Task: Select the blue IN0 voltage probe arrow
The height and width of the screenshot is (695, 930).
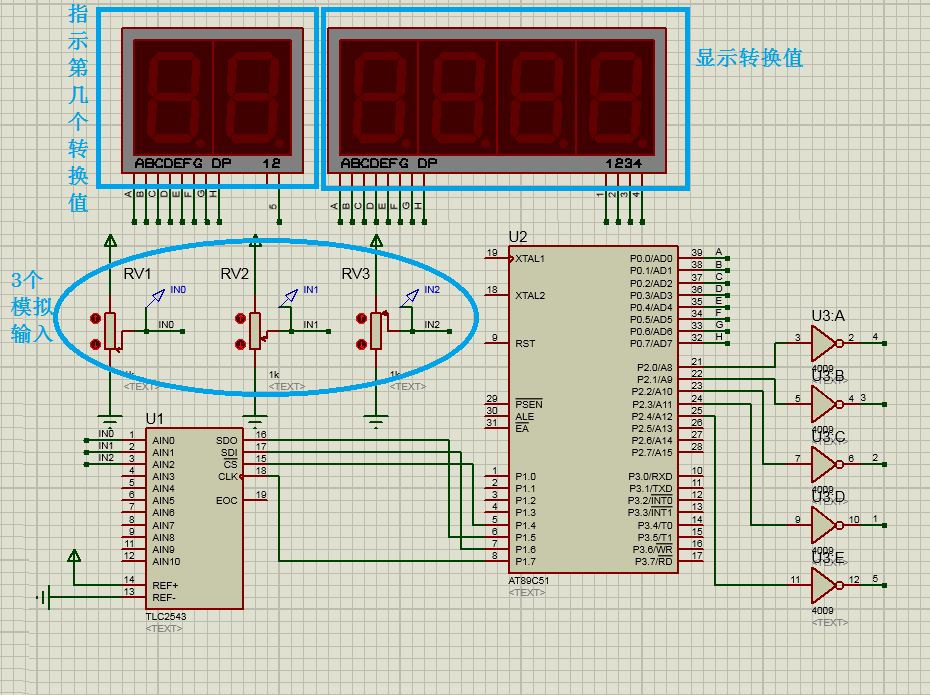Action: tap(155, 298)
